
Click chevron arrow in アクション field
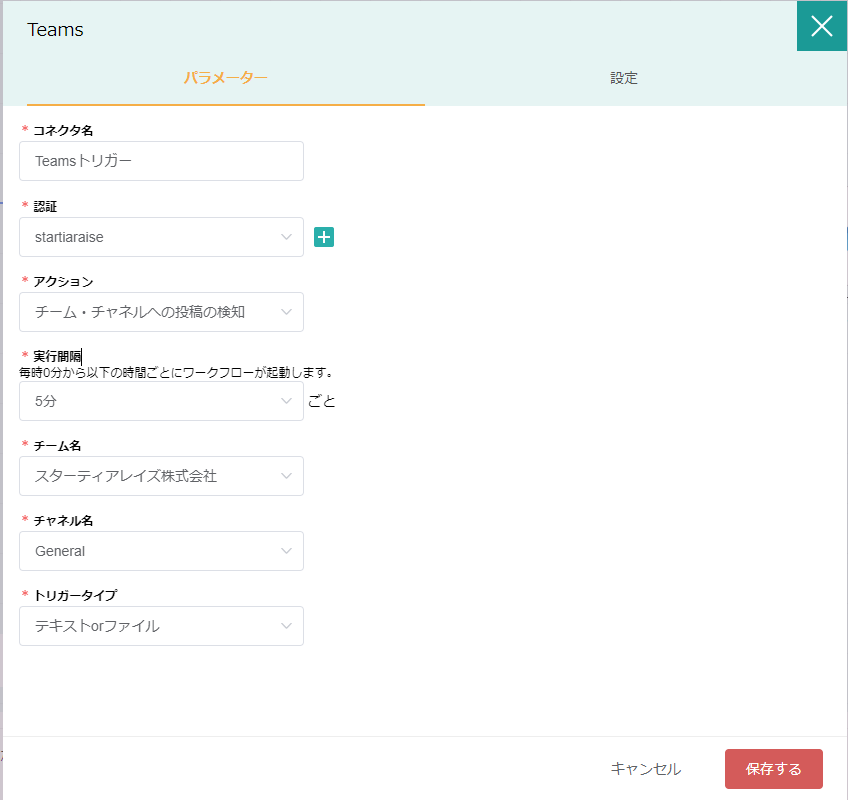click(x=286, y=312)
